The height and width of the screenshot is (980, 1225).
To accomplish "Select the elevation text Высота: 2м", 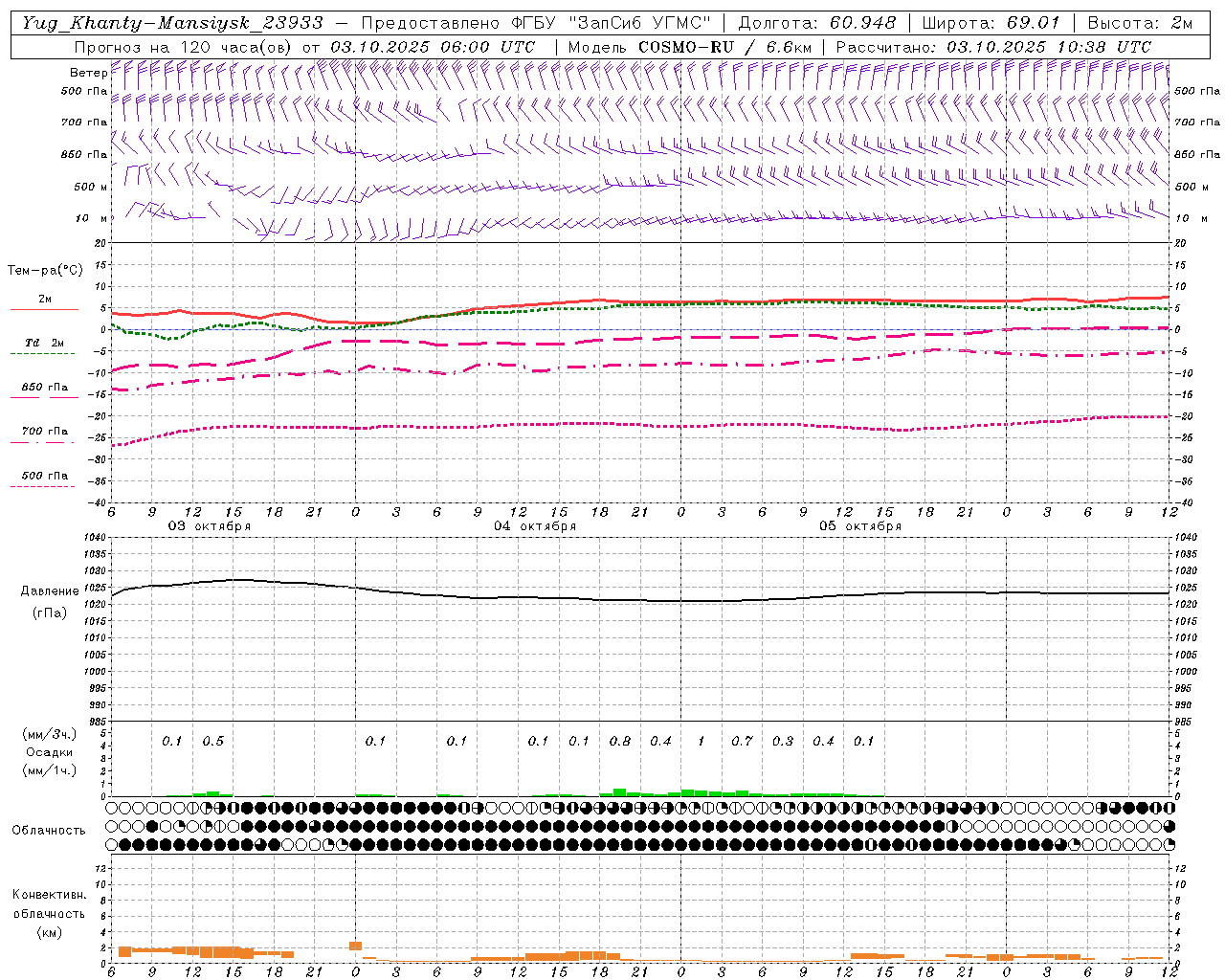I will [1139, 23].
